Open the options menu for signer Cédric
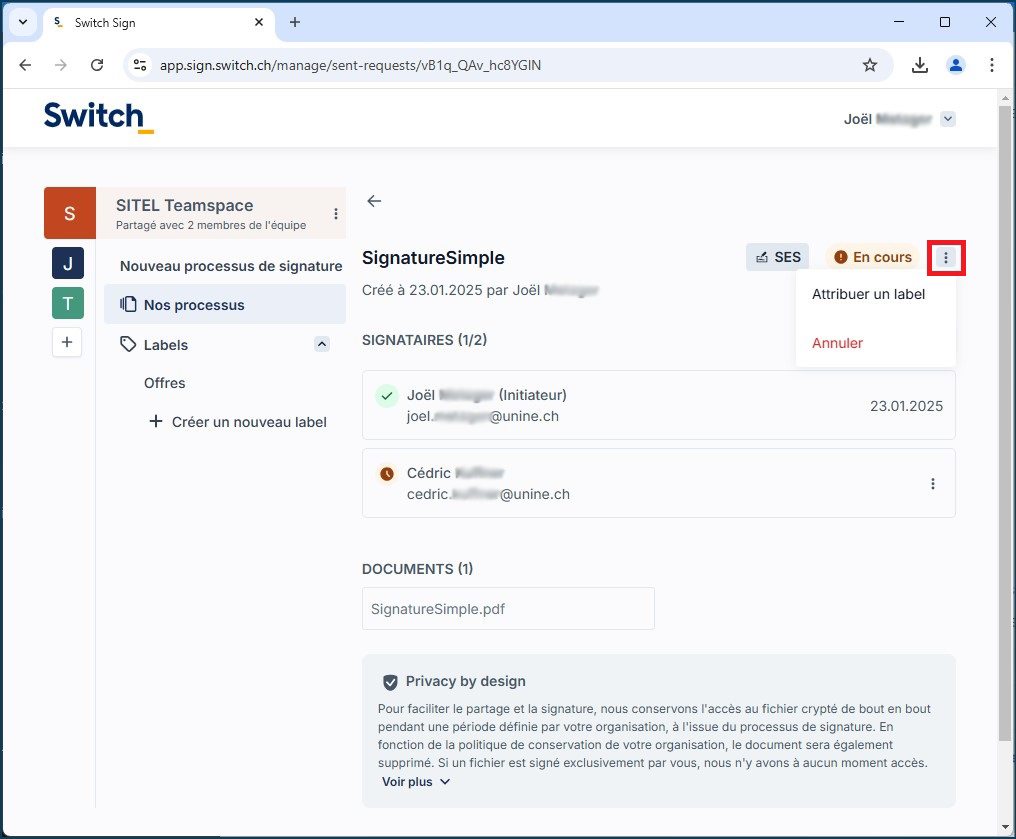 [x=932, y=484]
